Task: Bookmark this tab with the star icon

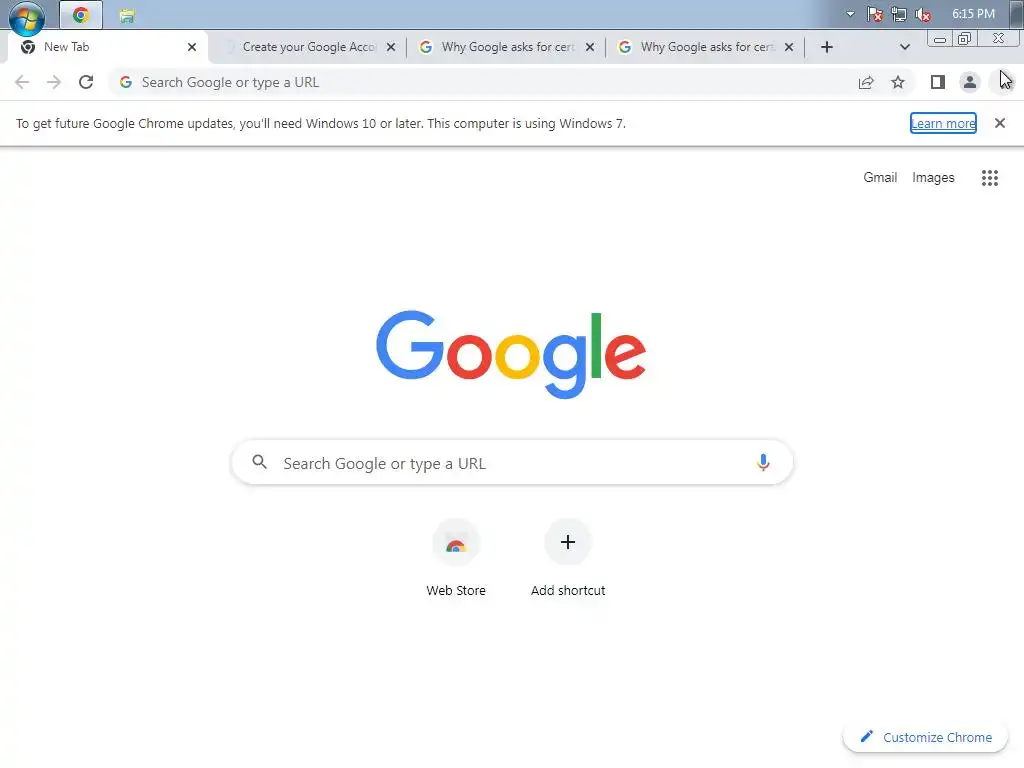Action: coord(898,82)
